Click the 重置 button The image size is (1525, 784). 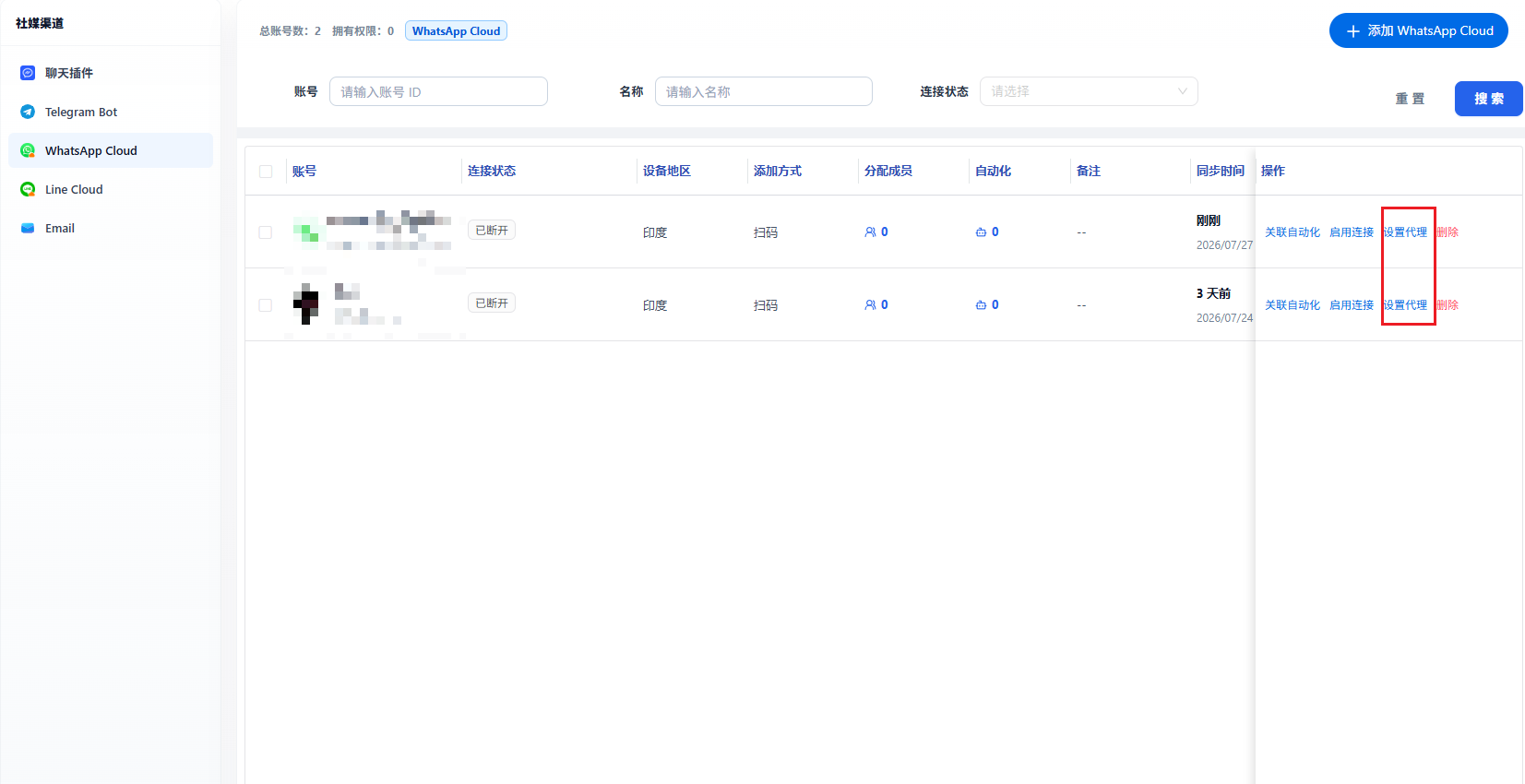pyautogui.click(x=1410, y=99)
